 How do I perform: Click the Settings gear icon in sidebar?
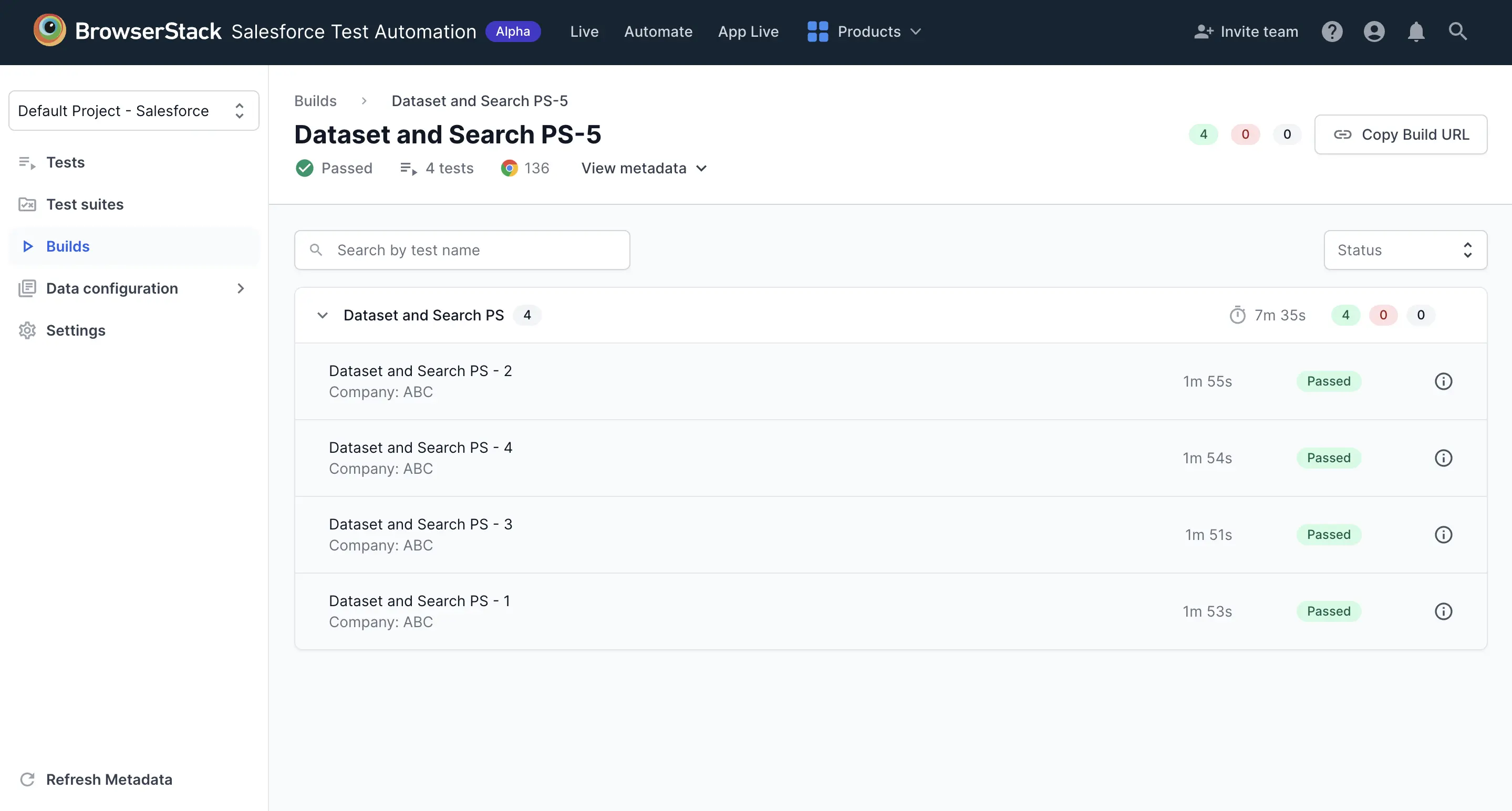[27, 330]
